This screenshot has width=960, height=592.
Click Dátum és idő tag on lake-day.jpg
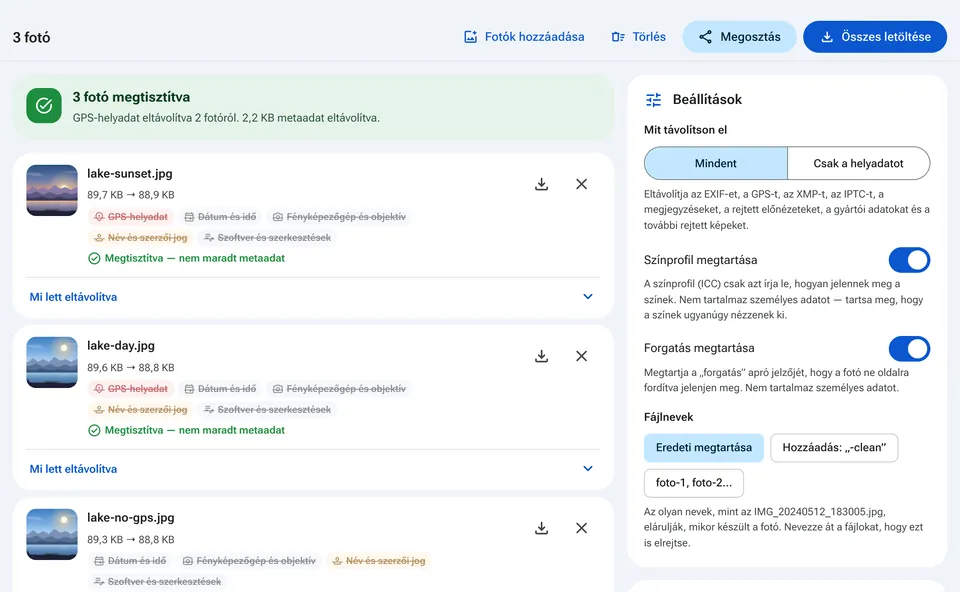pyautogui.click(x=220, y=389)
